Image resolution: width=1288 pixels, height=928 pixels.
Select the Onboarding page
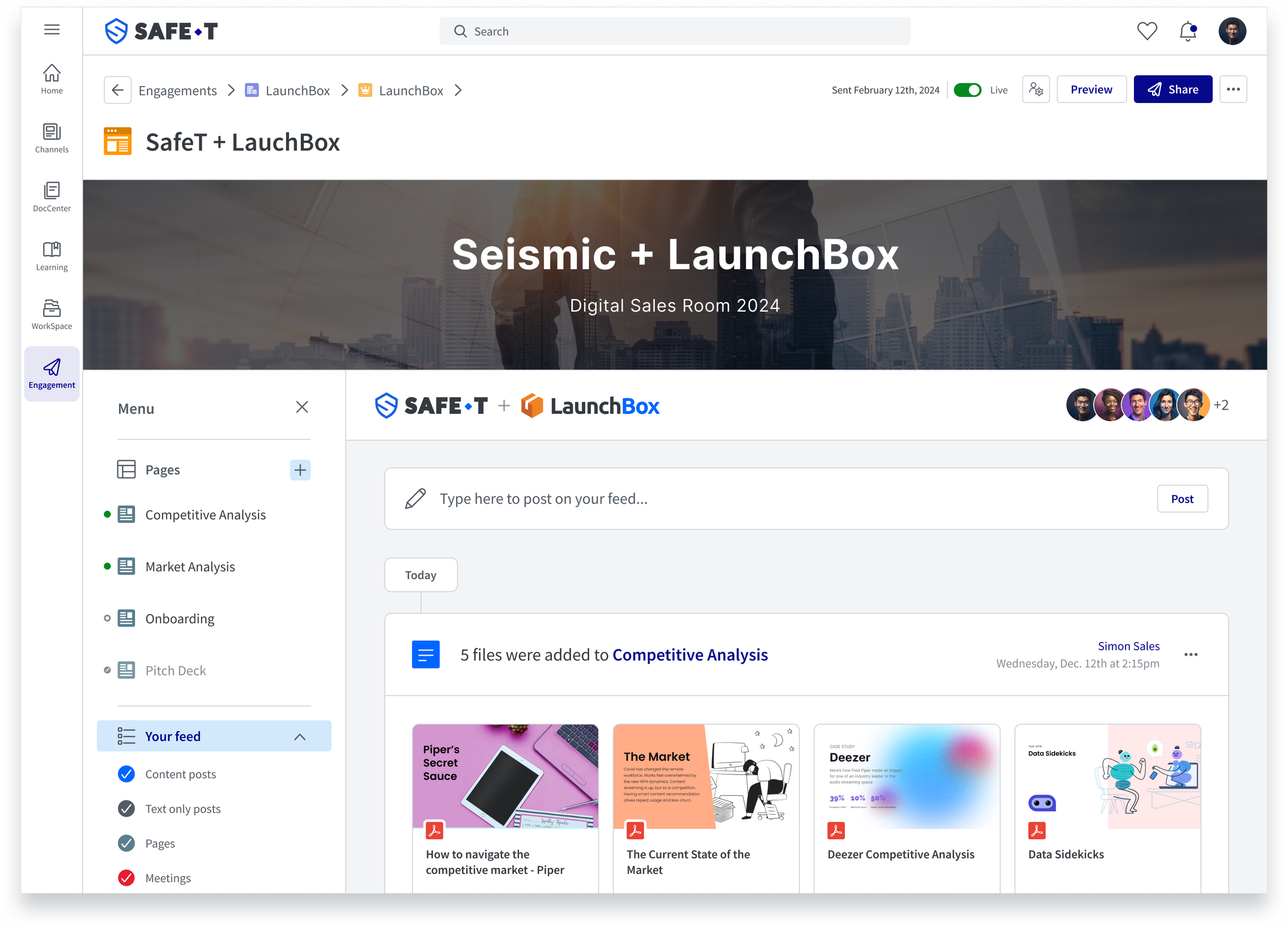179,618
